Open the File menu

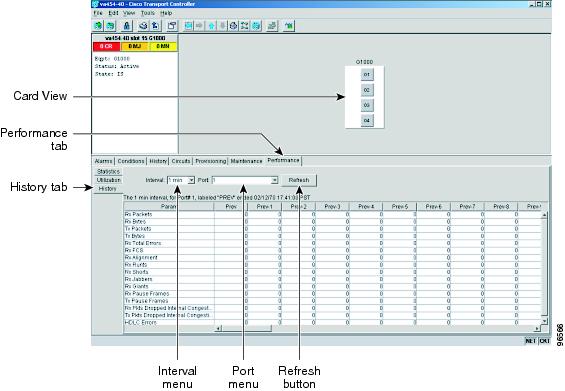coord(98,13)
